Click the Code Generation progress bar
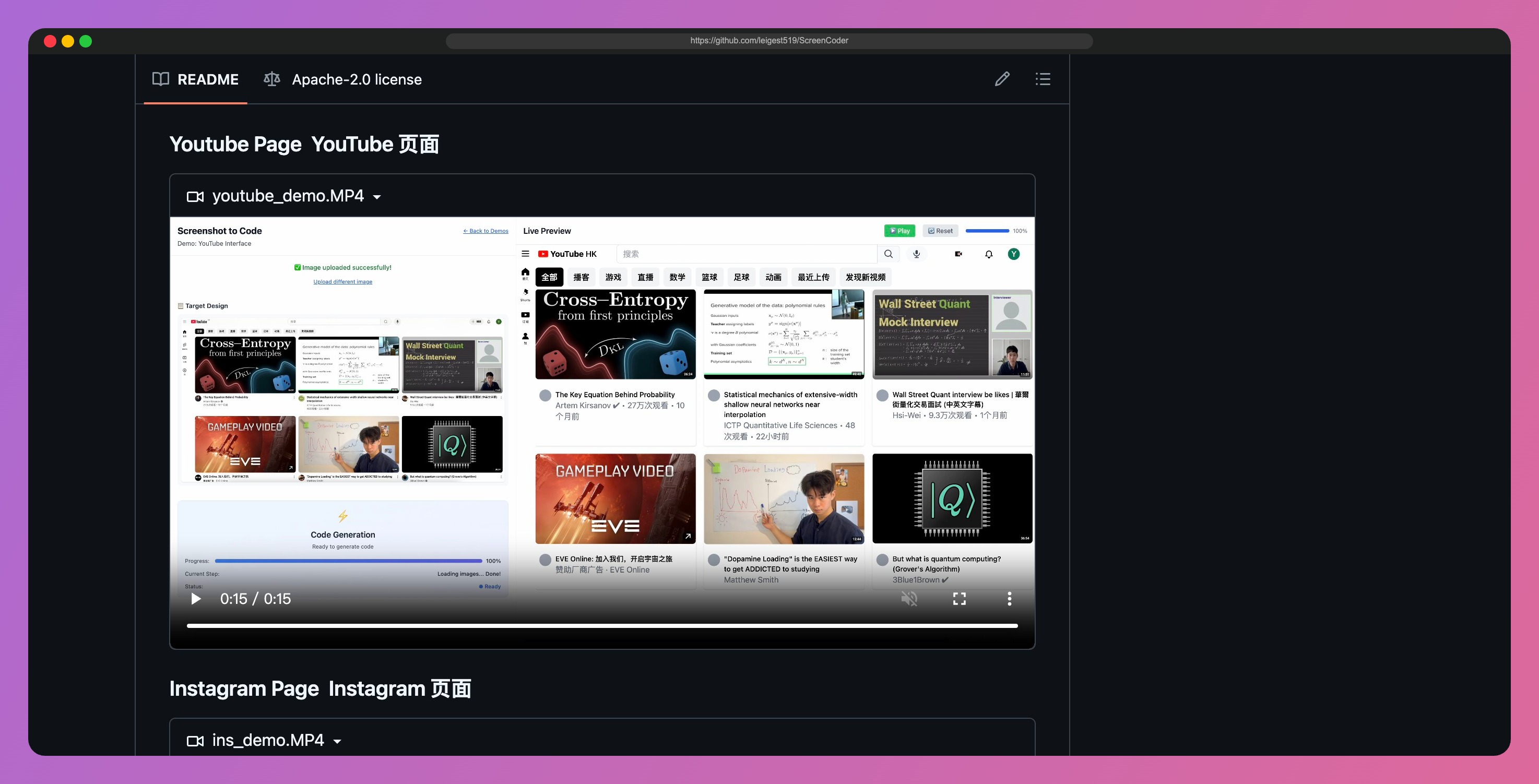This screenshot has width=1539, height=784. click(348, 561)
